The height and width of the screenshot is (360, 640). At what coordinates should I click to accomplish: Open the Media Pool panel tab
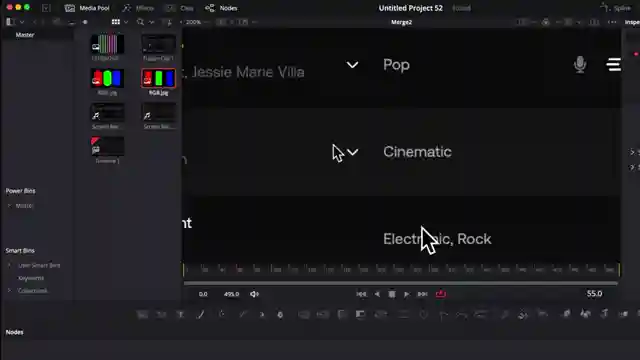click(87, 8)
